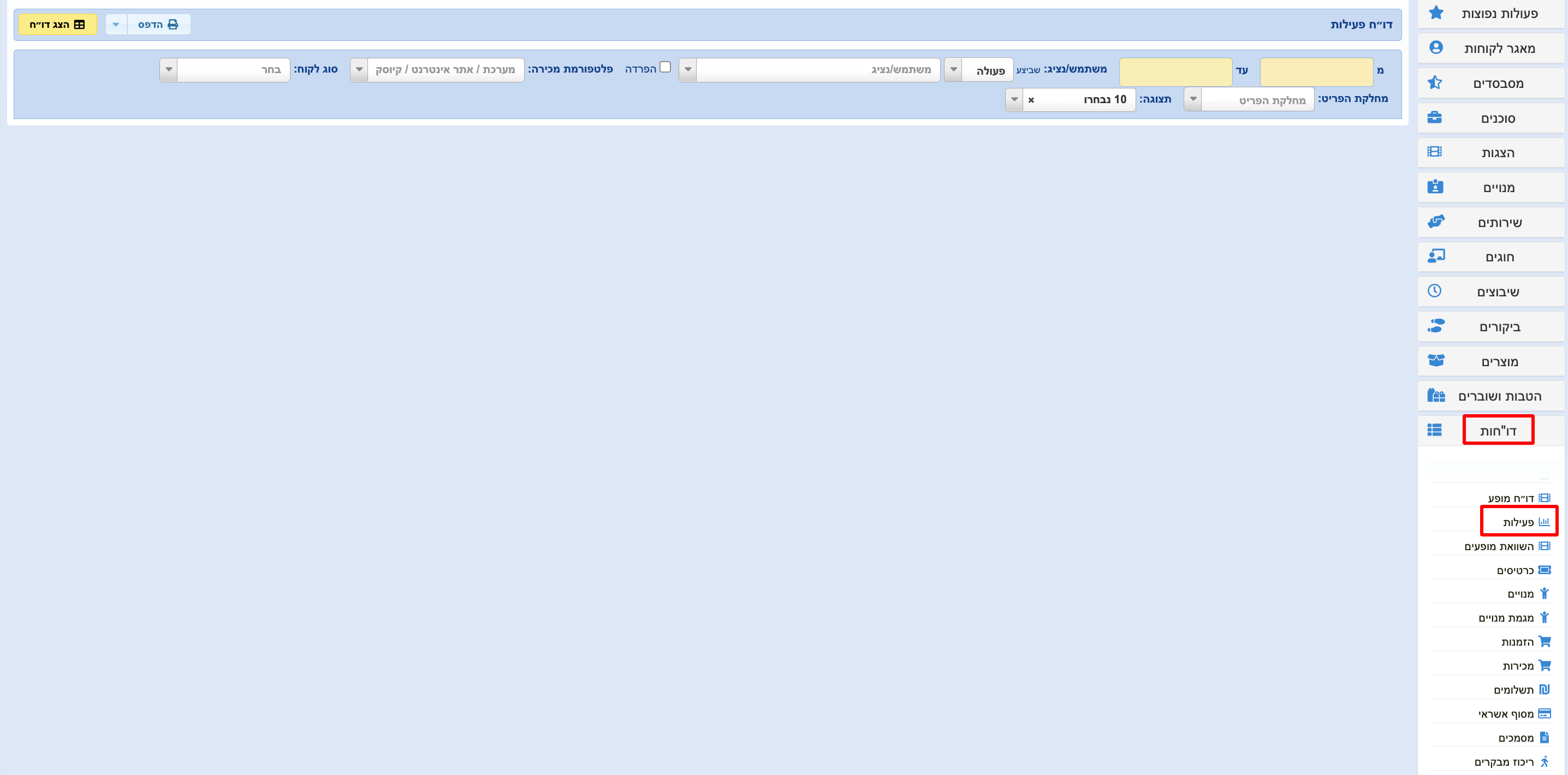Open the תשלומים report link
1568x775 pixels.
pos(1514,689)
